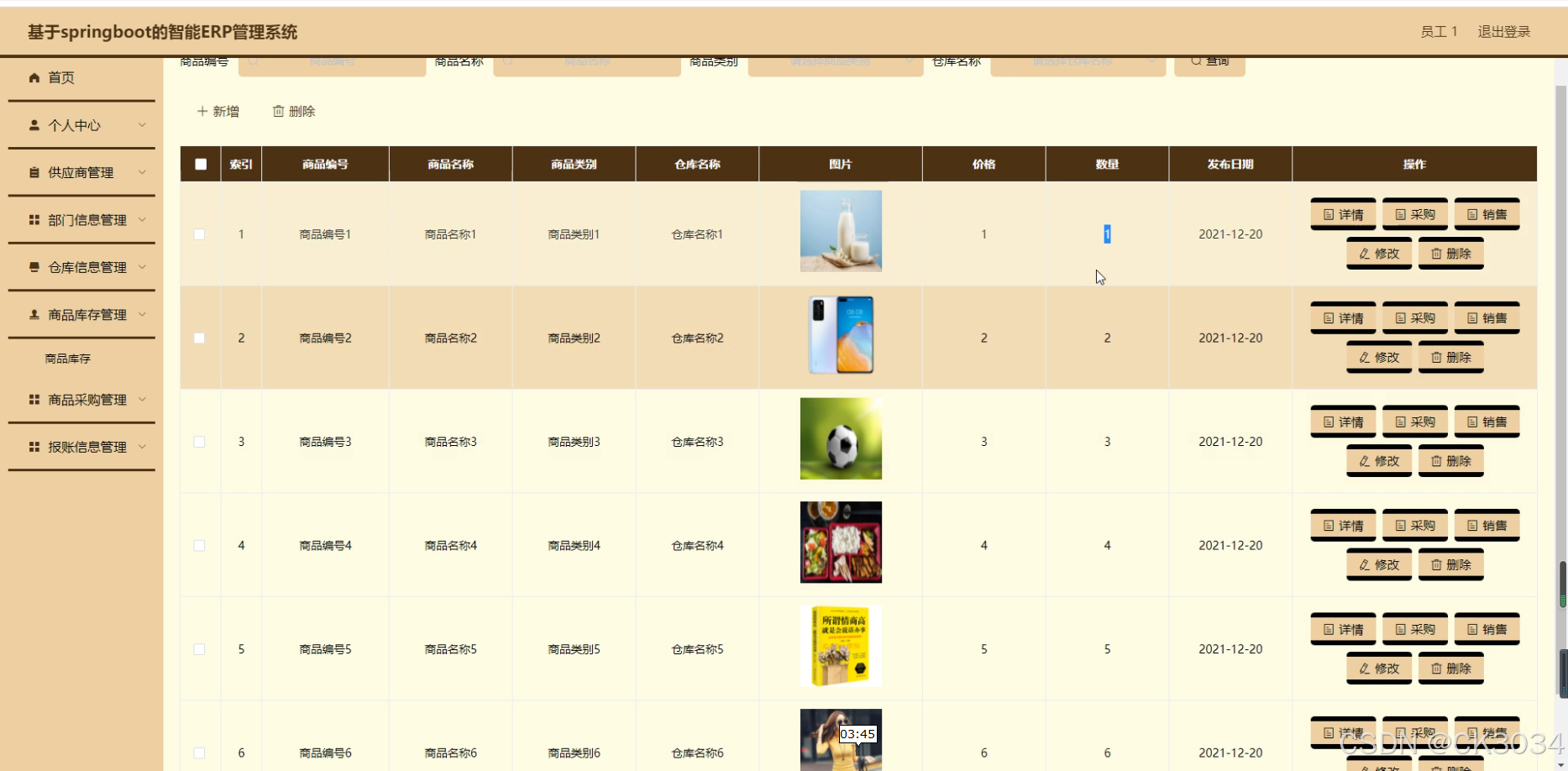Click the soccer ball product thumbnail

pos(841,438)
